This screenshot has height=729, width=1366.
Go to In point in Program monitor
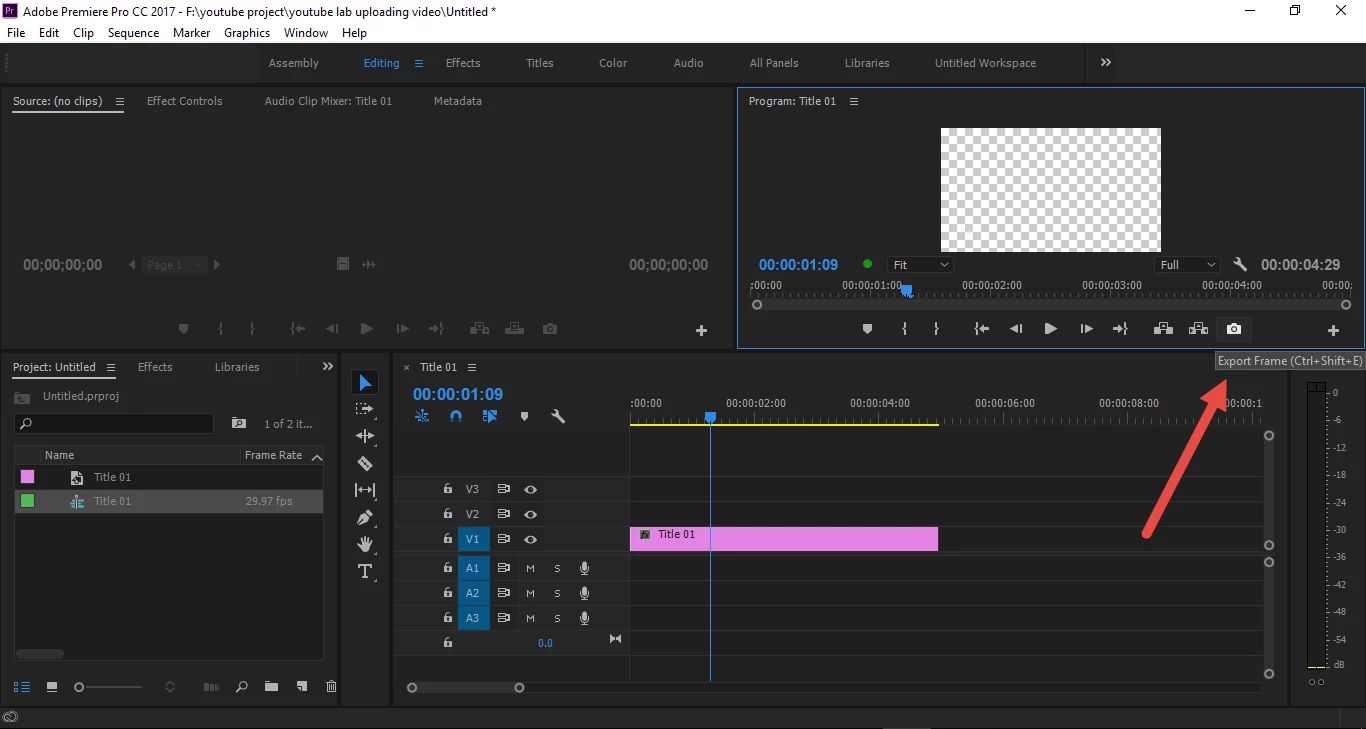click(982, 329)
